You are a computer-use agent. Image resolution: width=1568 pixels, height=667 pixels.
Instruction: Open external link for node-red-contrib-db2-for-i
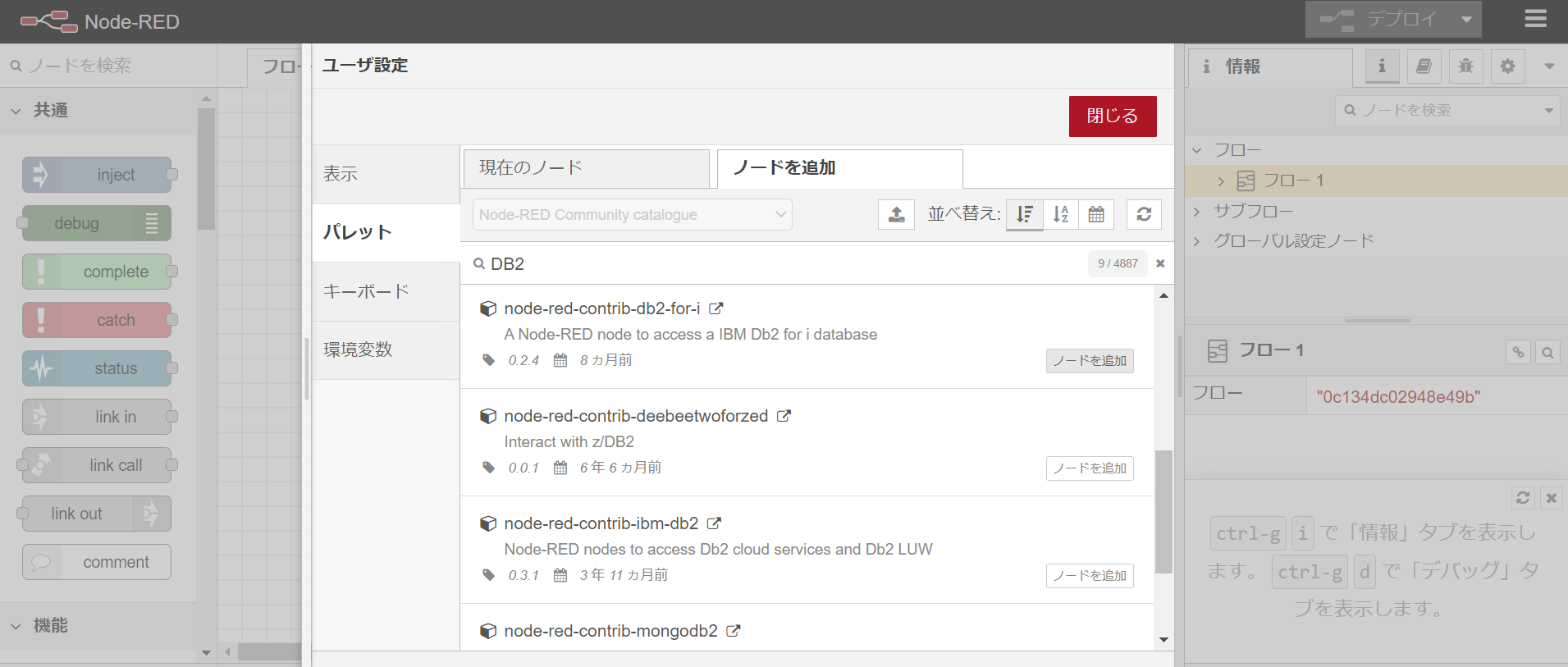(x=716, y=308)
